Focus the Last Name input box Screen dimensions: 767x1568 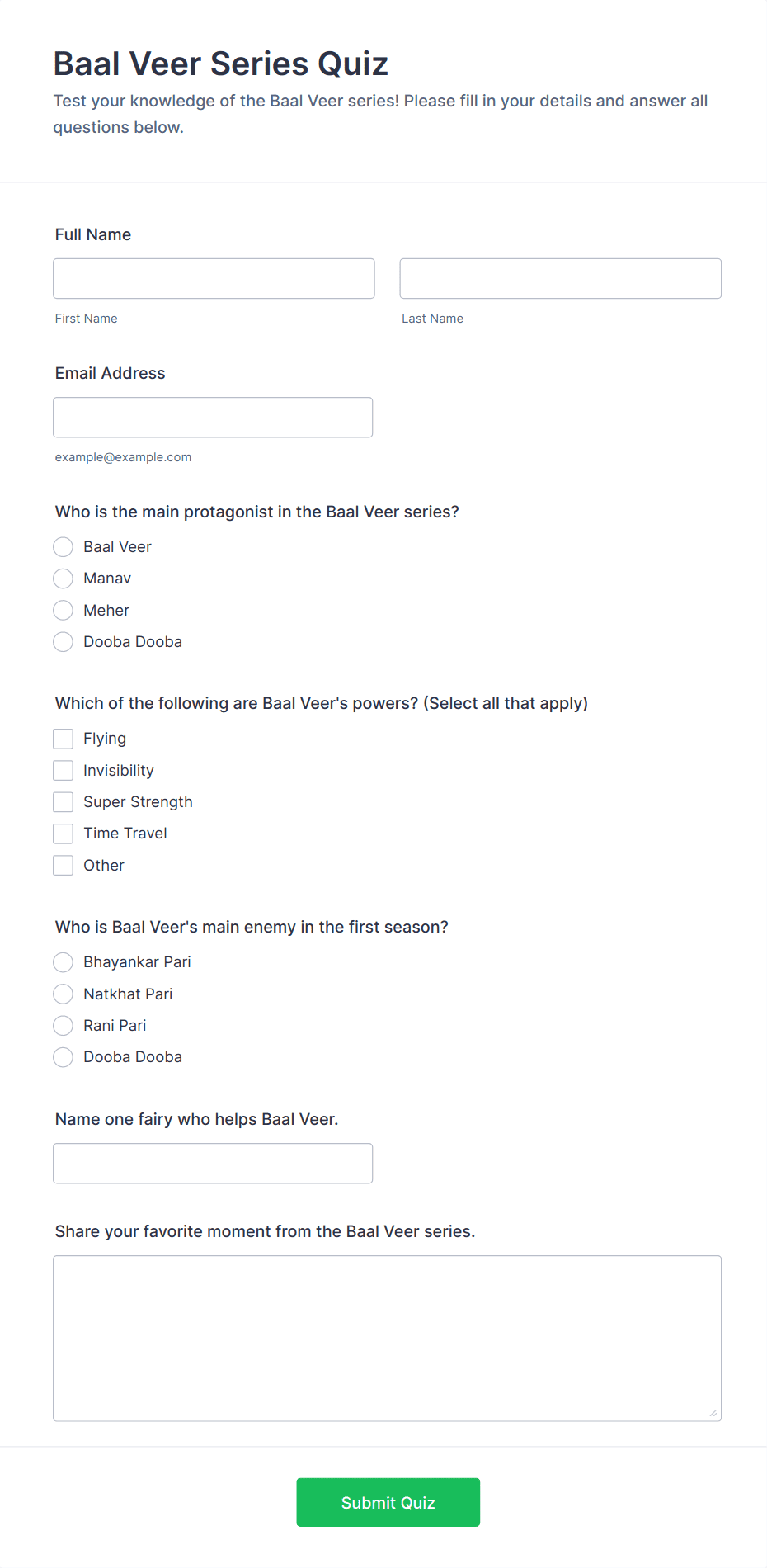(x=560, y=278)
